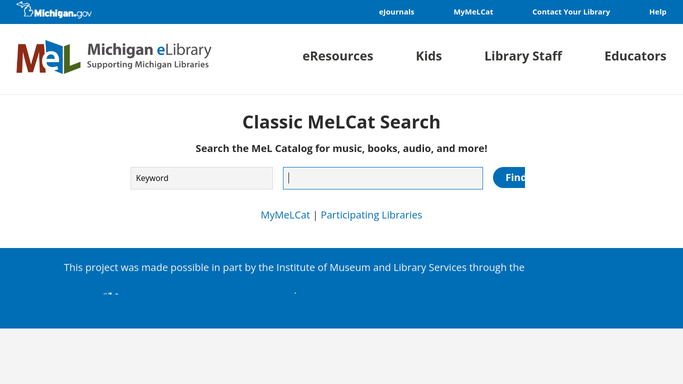683x384 pixels.
Task: Follow the MyMeLCat link below the search
Action: tap(285, 215)
